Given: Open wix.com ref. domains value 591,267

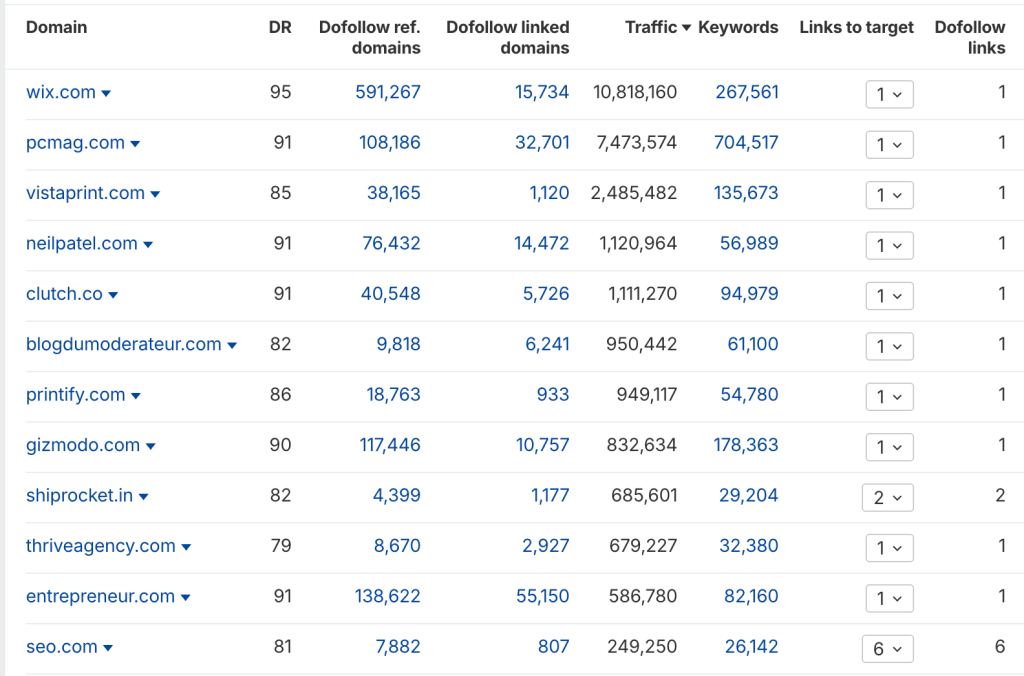Looking at the screenshot, I should coord(388,92).
